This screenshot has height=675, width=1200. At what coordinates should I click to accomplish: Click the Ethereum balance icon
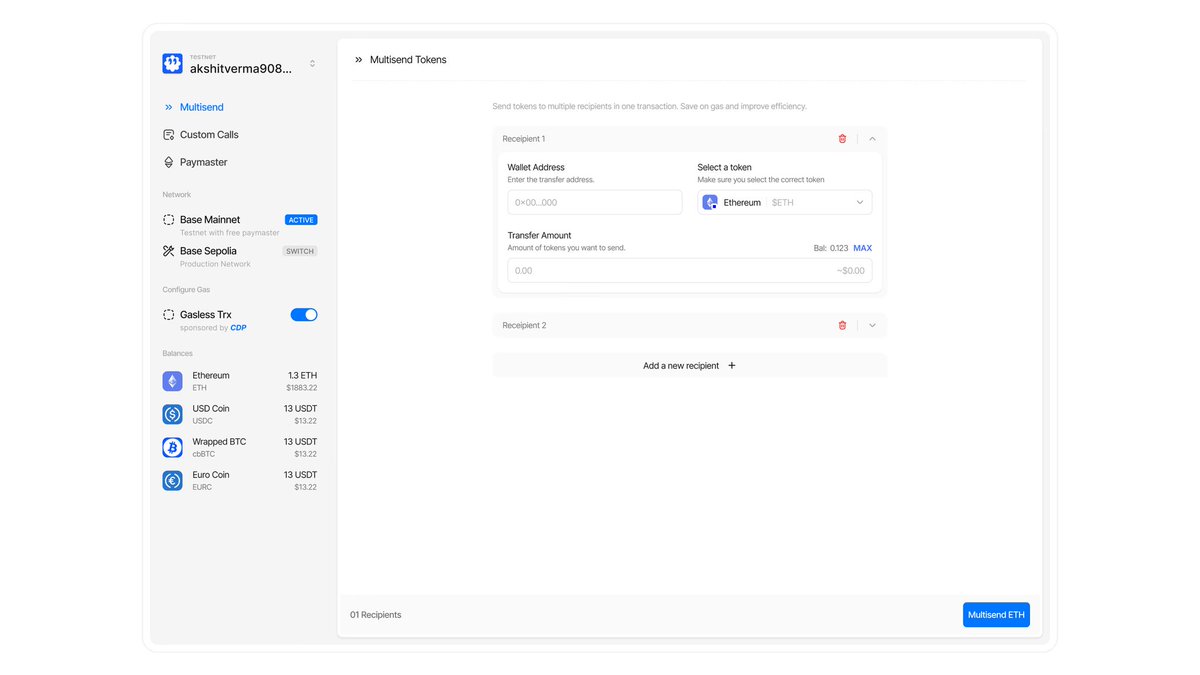tap(173, 381)
